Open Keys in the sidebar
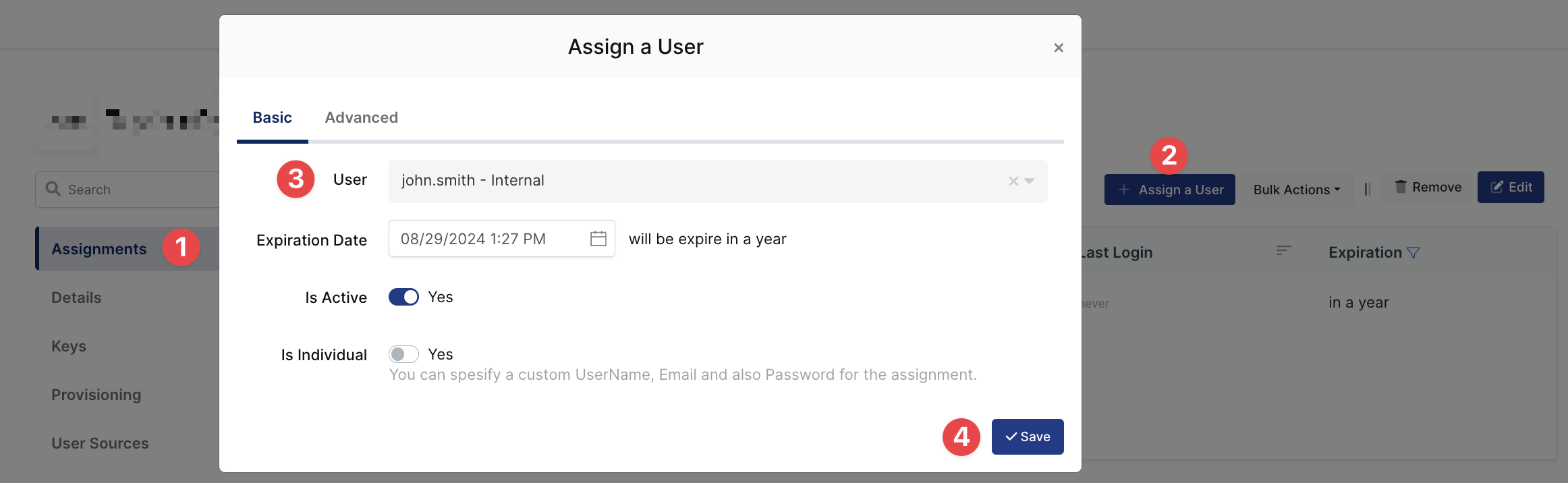 pyautogui.click(x=69, y=347)
